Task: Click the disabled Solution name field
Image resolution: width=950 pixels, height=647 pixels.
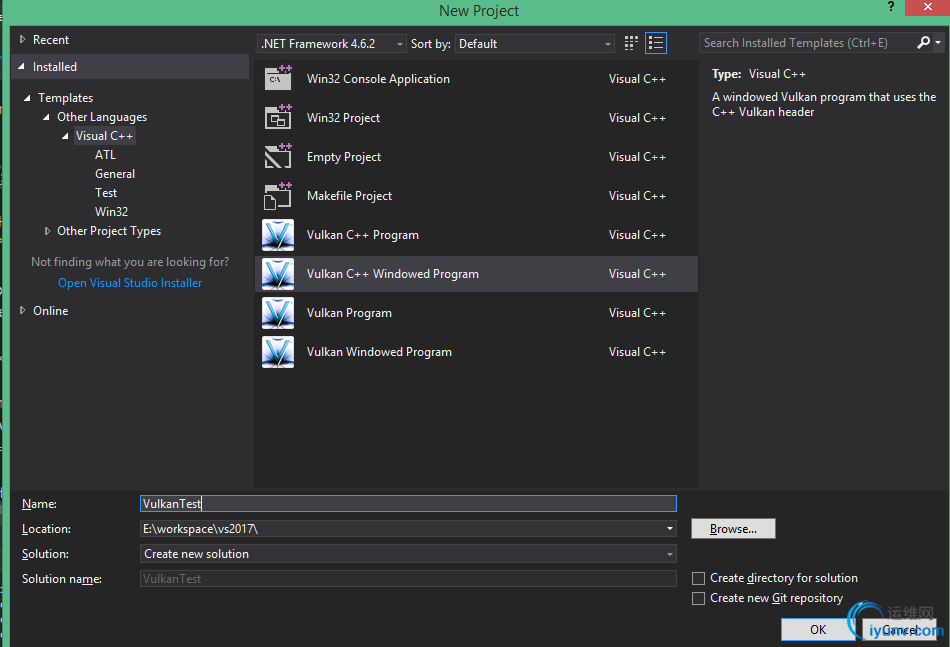Action: (408, 579)
